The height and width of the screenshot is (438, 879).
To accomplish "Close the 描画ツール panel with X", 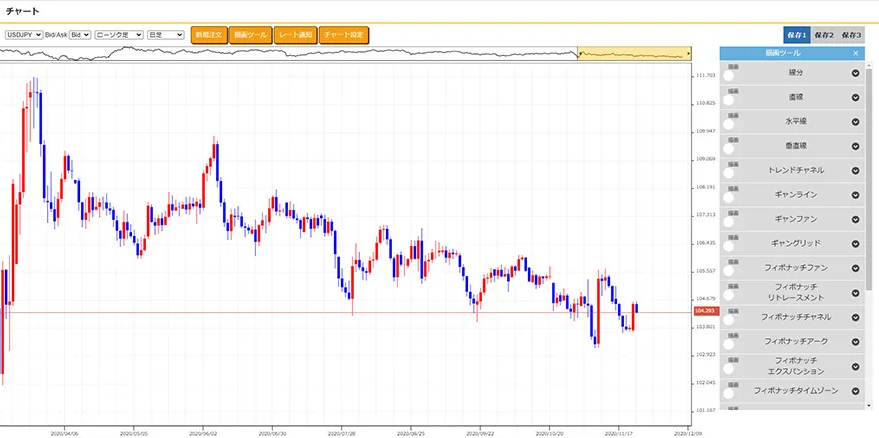I will [855, 53].
